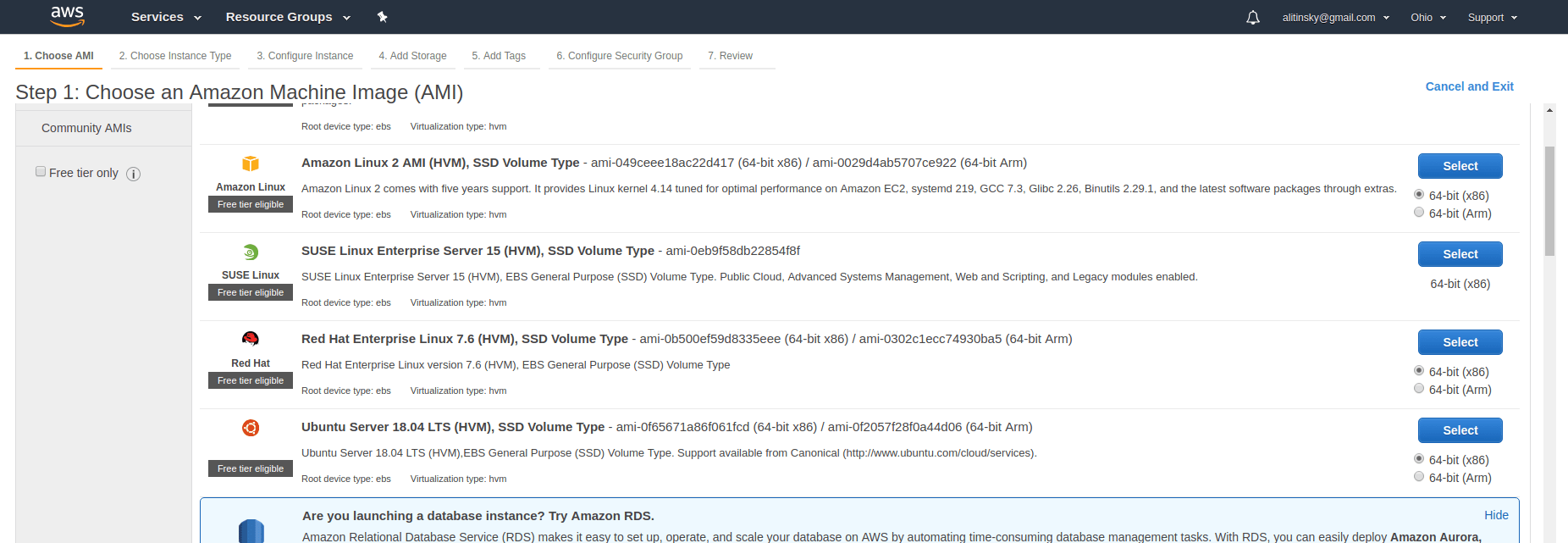Viewport: 1568px width, 543px height.
Task: Select the Red Hat Enterprise Linux 7.6 AMI
Action: 1460,342
